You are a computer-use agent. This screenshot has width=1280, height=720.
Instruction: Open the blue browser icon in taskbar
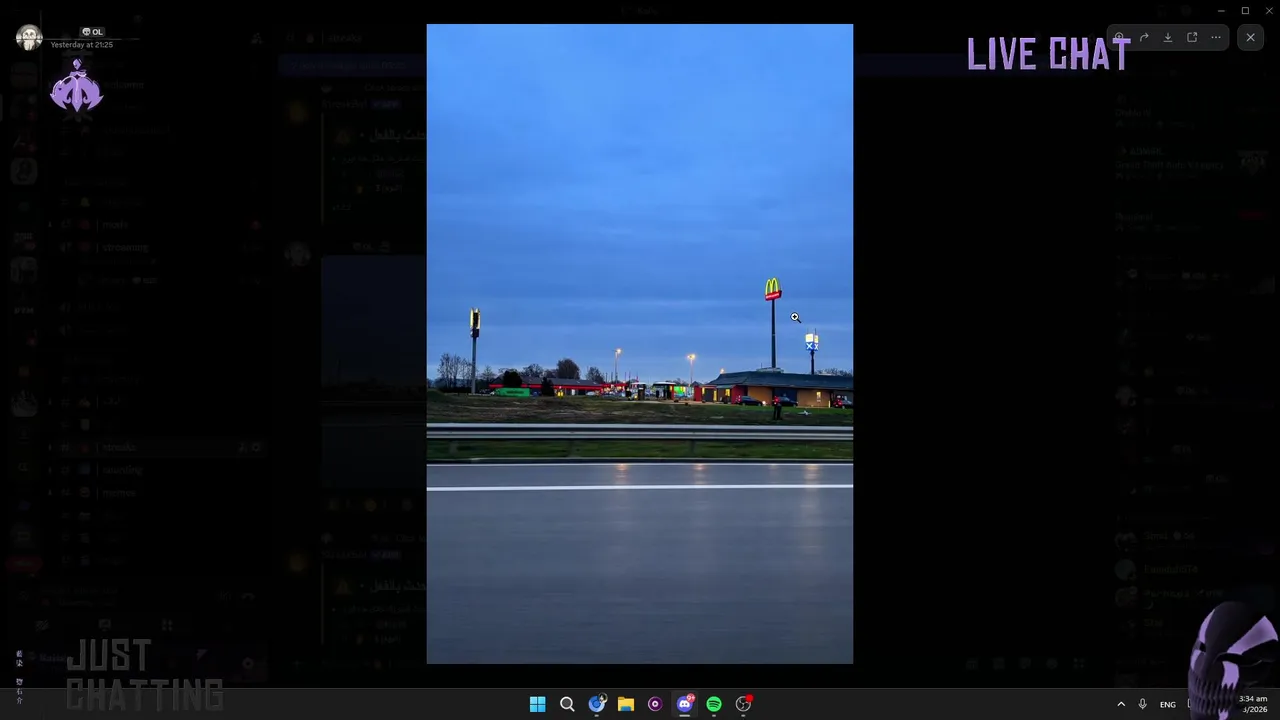597,704
